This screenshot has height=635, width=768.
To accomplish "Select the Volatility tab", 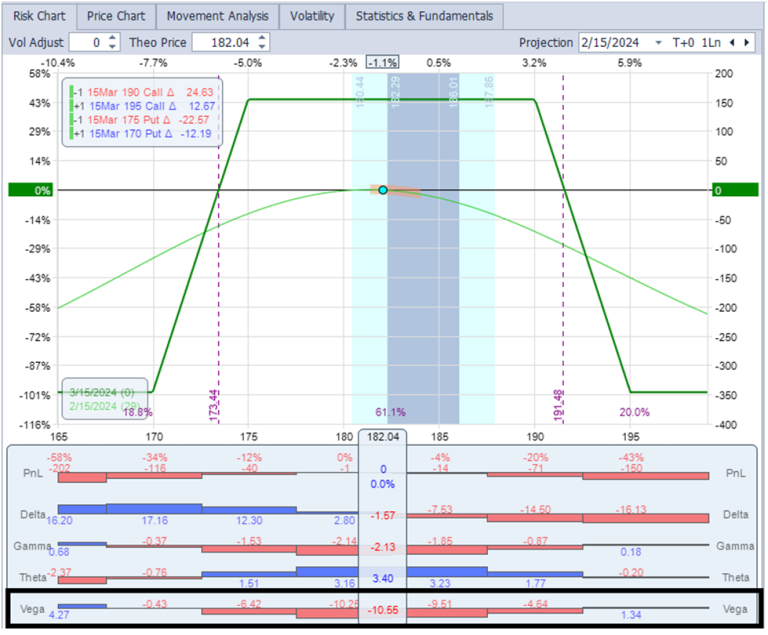I will click(312, 16).
